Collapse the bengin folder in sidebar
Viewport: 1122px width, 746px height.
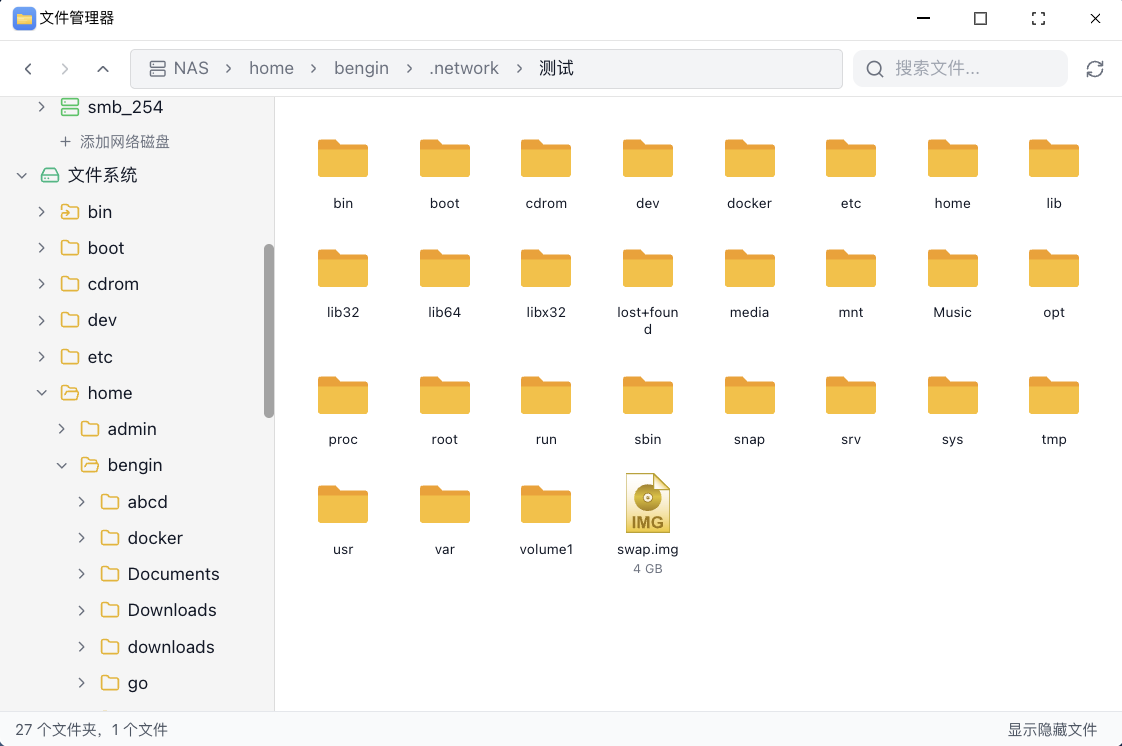(61, 465)
